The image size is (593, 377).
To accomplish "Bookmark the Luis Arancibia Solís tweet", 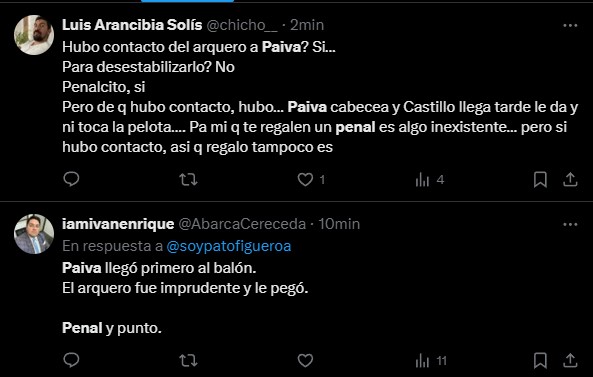I will tap(540, 180).
